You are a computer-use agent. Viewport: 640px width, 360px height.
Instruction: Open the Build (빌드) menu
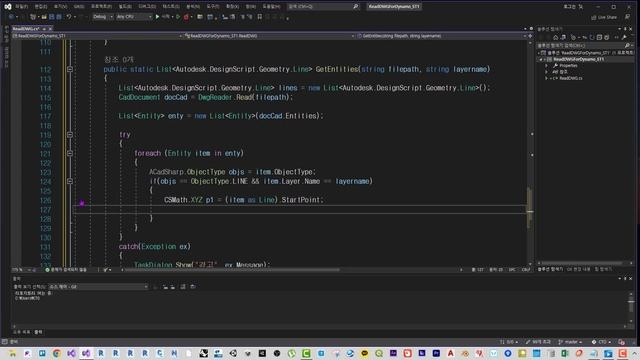pyautogui.click(x=125, y=7)
